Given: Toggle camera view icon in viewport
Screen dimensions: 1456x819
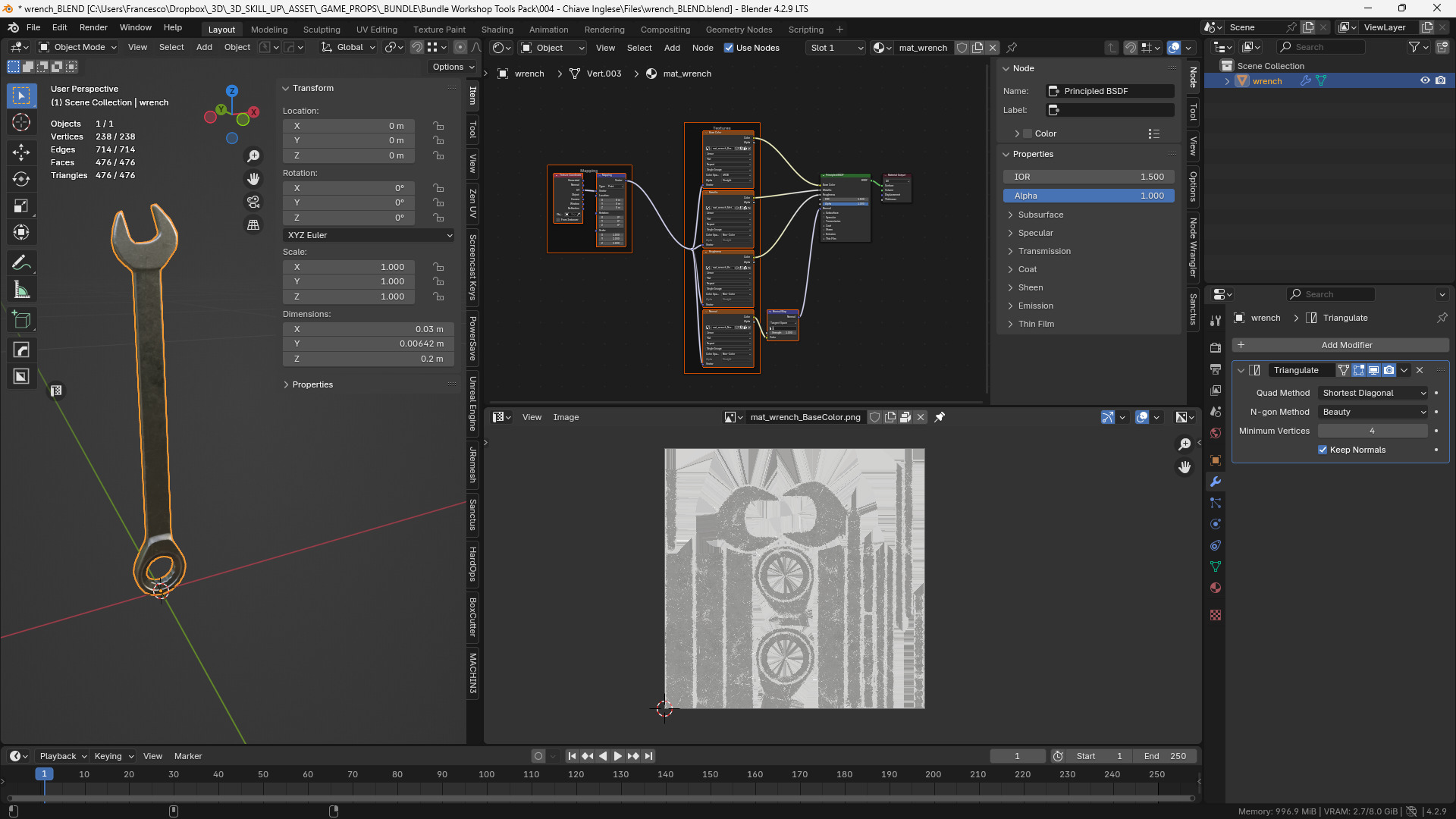Looking at the screenshot, I should tap(253, 202).
